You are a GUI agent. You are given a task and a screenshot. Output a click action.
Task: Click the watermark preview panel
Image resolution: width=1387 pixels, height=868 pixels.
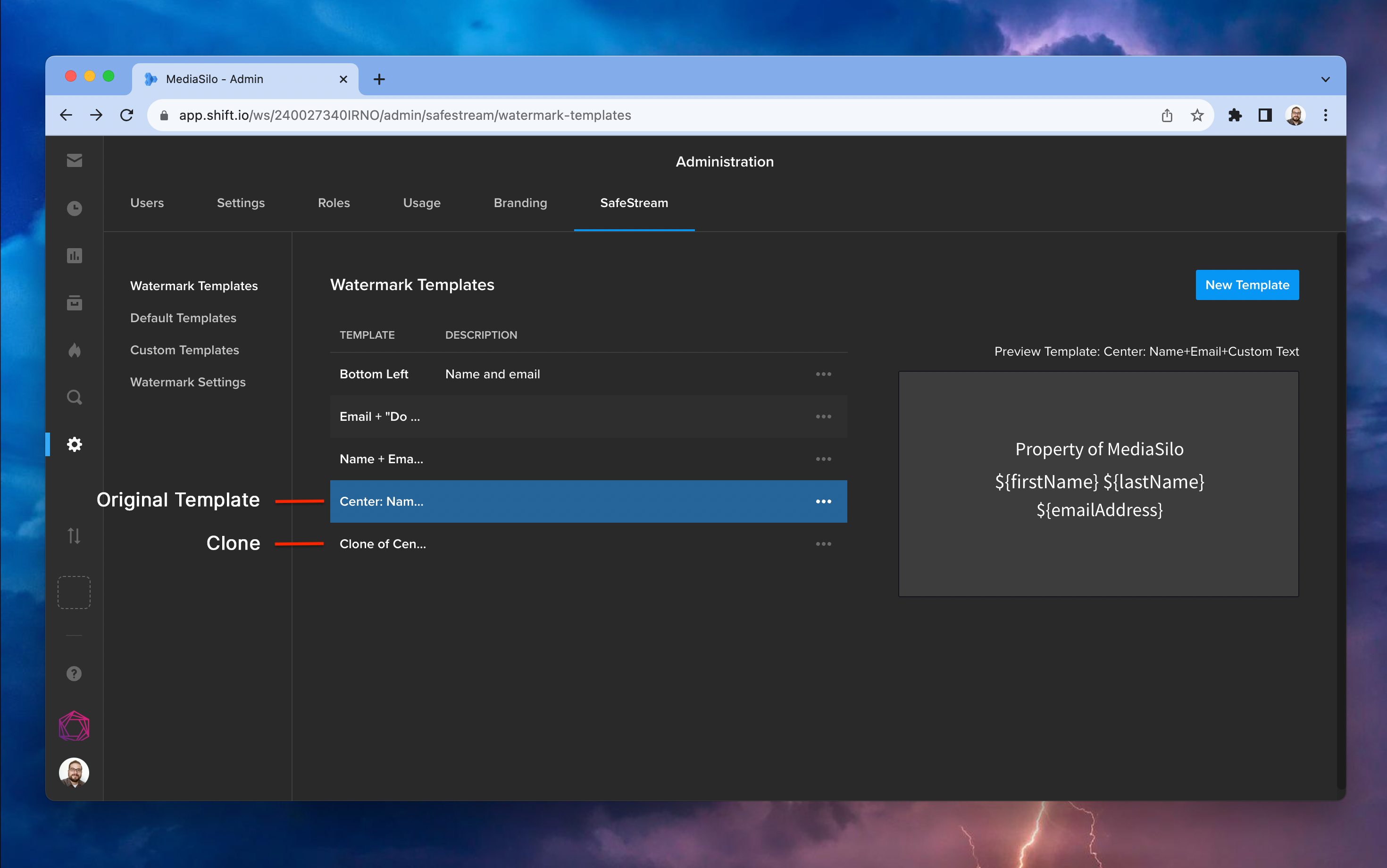tap(1098, 484)
